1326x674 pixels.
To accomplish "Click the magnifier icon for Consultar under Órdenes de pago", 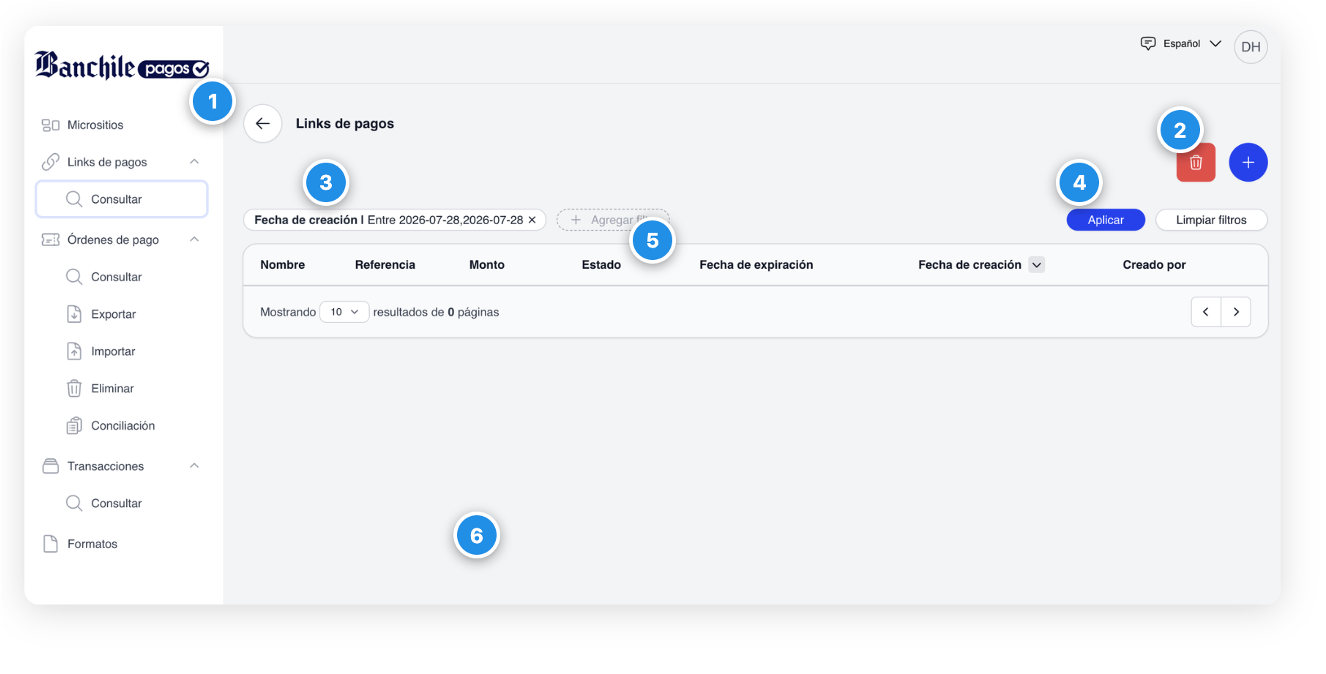I will [x=74, y=277].
